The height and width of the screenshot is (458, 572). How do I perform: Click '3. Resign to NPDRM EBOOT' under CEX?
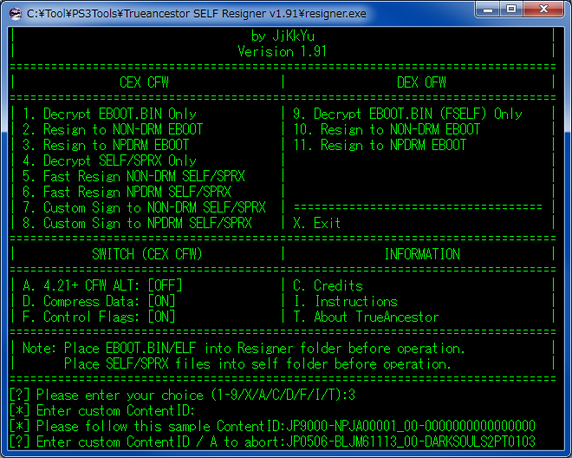click(x=105, y=145)
